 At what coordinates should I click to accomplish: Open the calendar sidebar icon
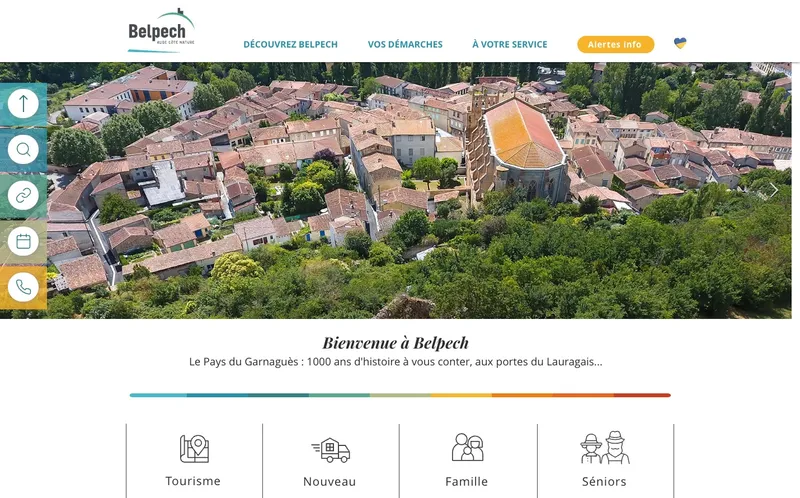pyautogui.click(x=23, y=241)
